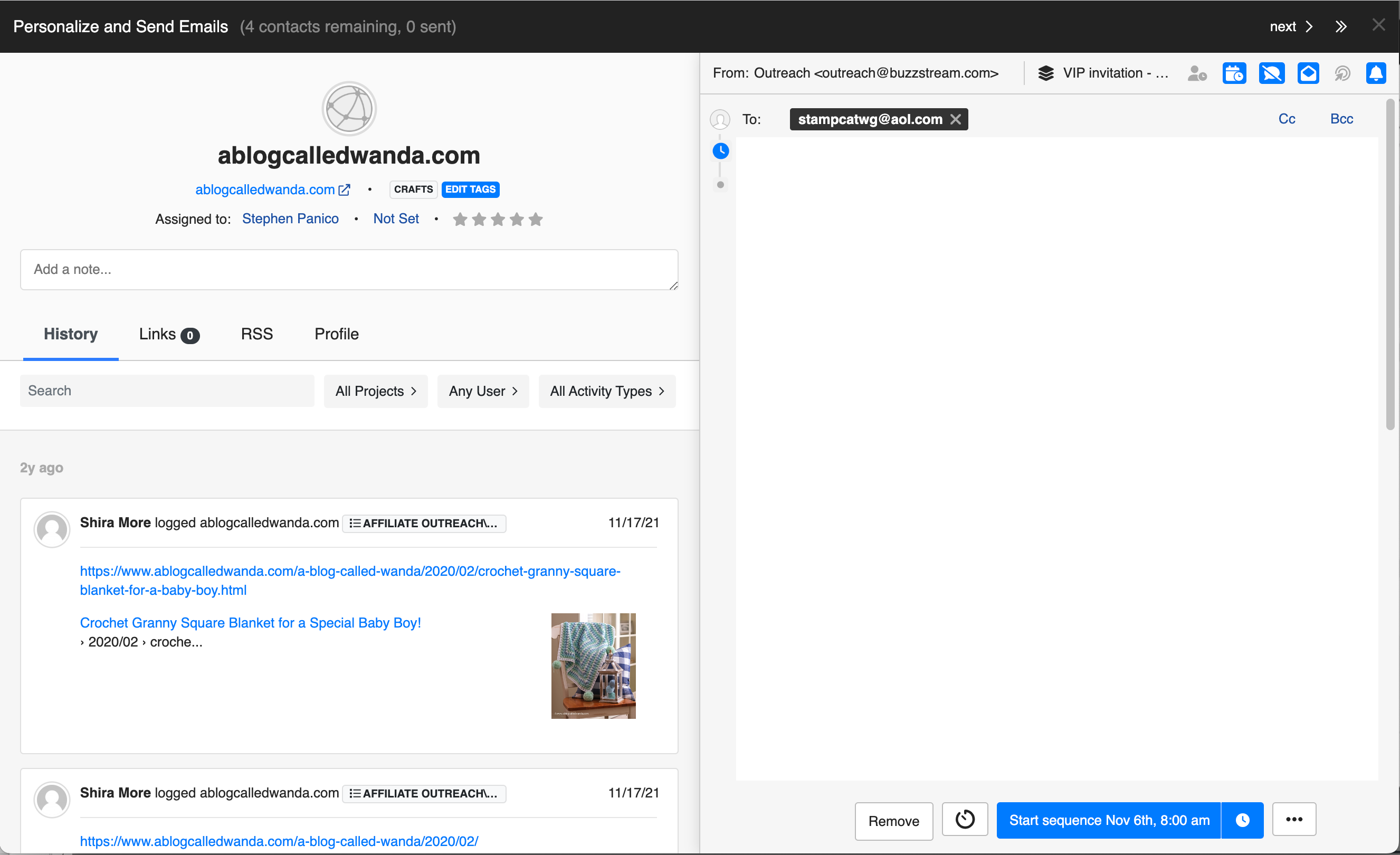Open the crochet-granny-square-blanket URL link
This screenshot has height=855, width=1400.
coord(350,581)
